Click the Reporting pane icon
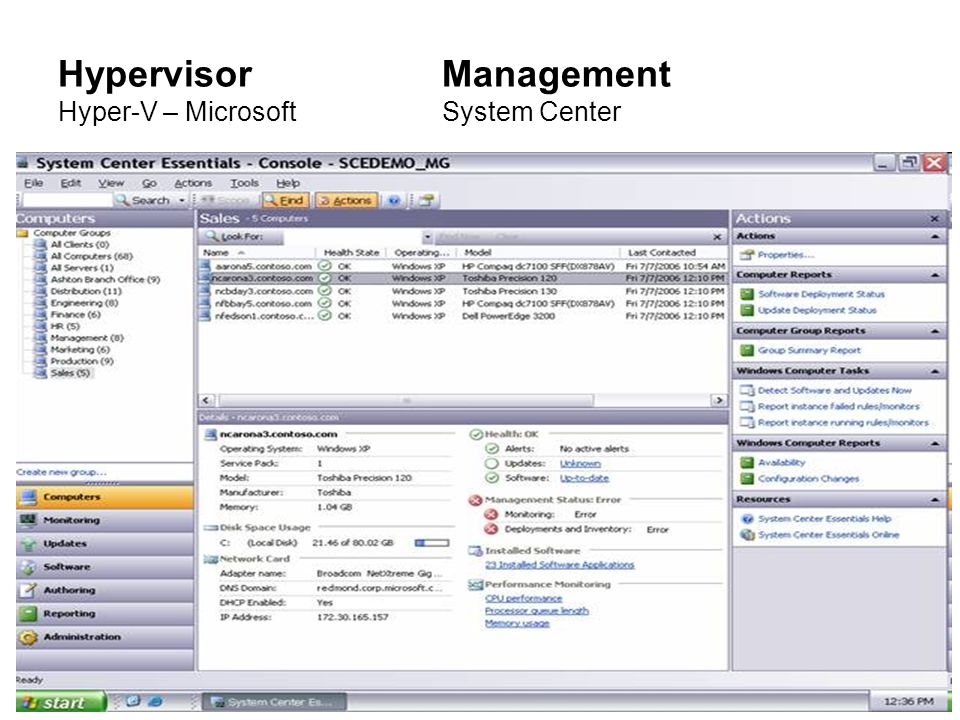960x720 pixels. click(28, 613)
